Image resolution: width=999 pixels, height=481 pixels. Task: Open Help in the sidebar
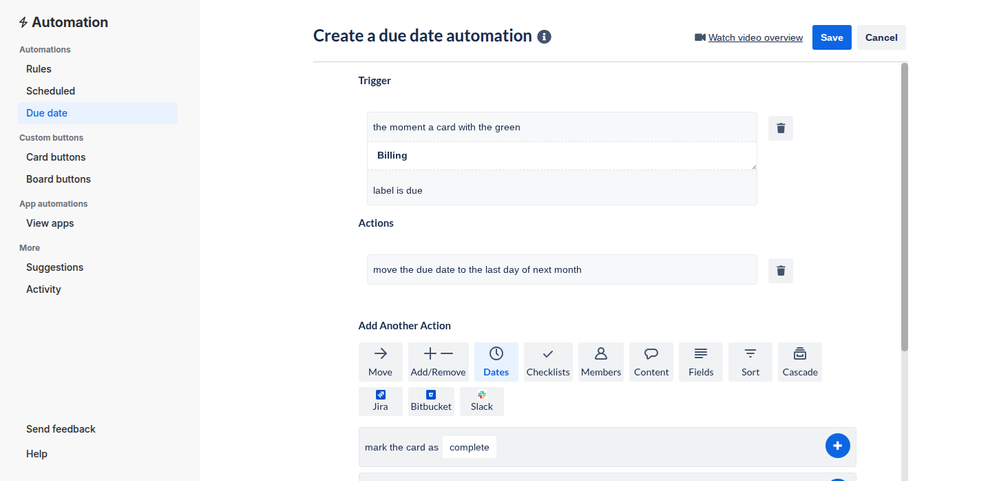[x=36, y=454]
